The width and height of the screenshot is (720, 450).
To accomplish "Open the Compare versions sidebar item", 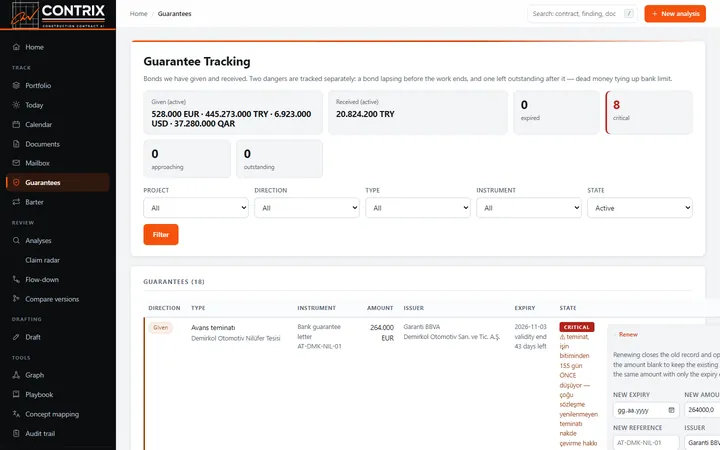I will [58, 299].
